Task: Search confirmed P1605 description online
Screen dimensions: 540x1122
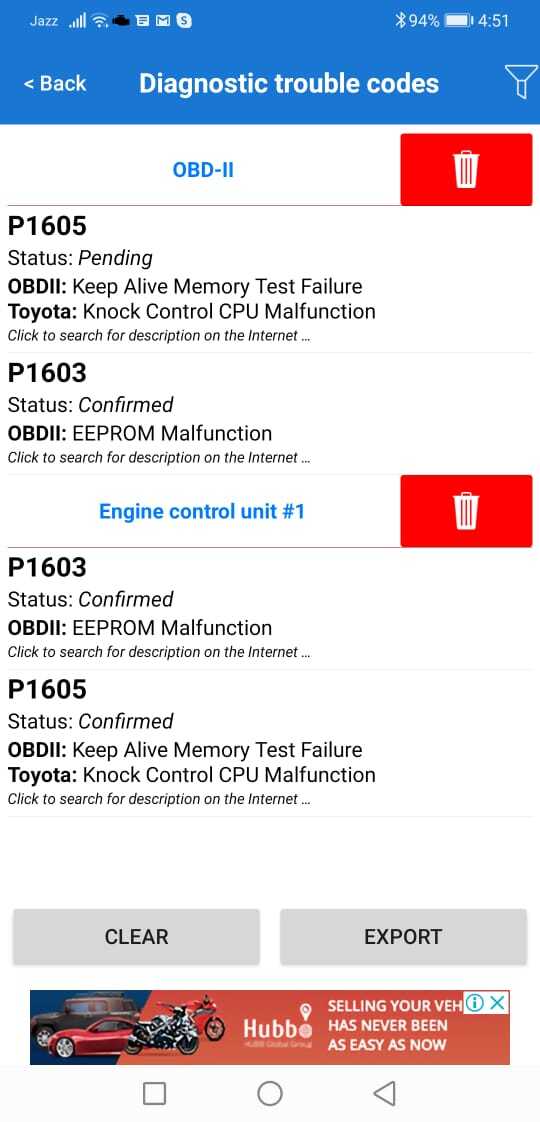Action: (159, 799)
